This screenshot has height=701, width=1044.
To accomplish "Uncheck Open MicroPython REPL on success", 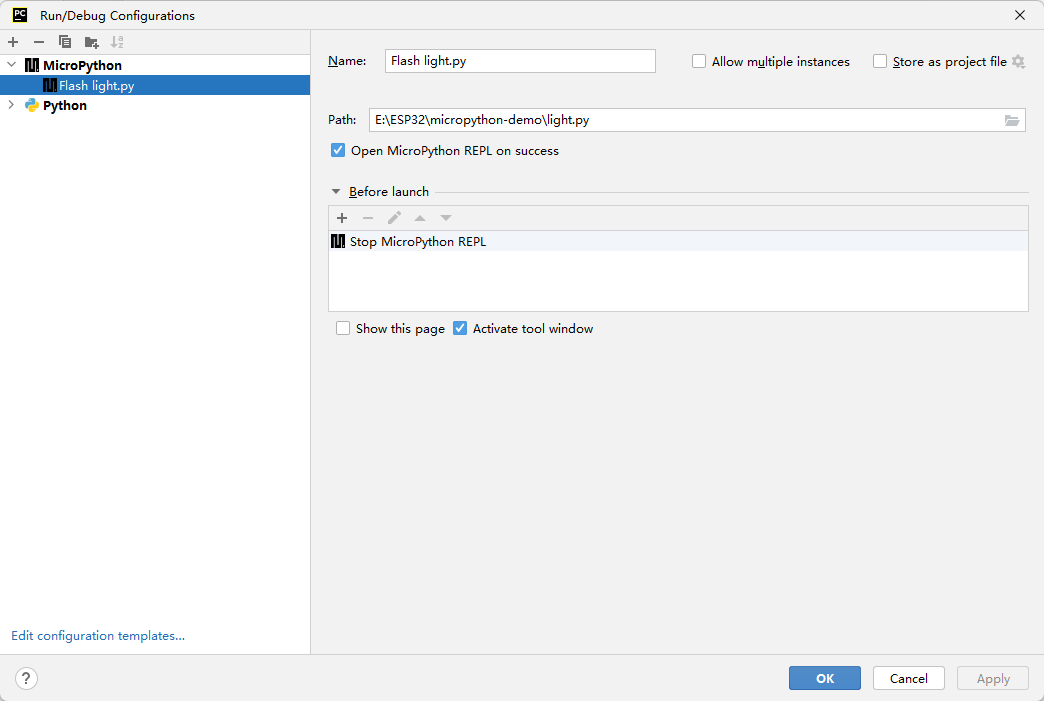I will 338,151.
